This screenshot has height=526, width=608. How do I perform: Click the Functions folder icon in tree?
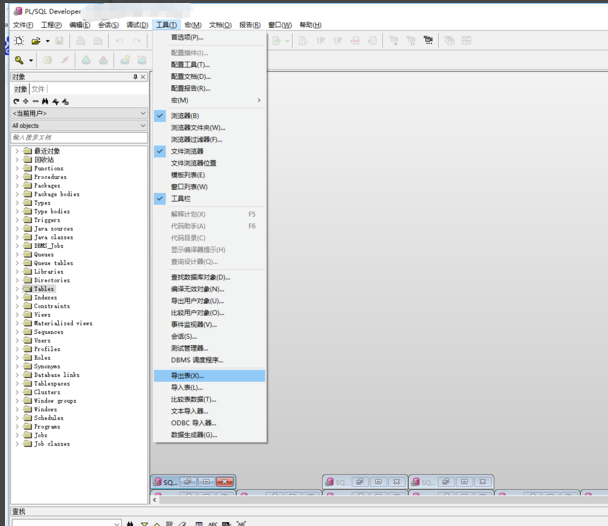(27, 169)
